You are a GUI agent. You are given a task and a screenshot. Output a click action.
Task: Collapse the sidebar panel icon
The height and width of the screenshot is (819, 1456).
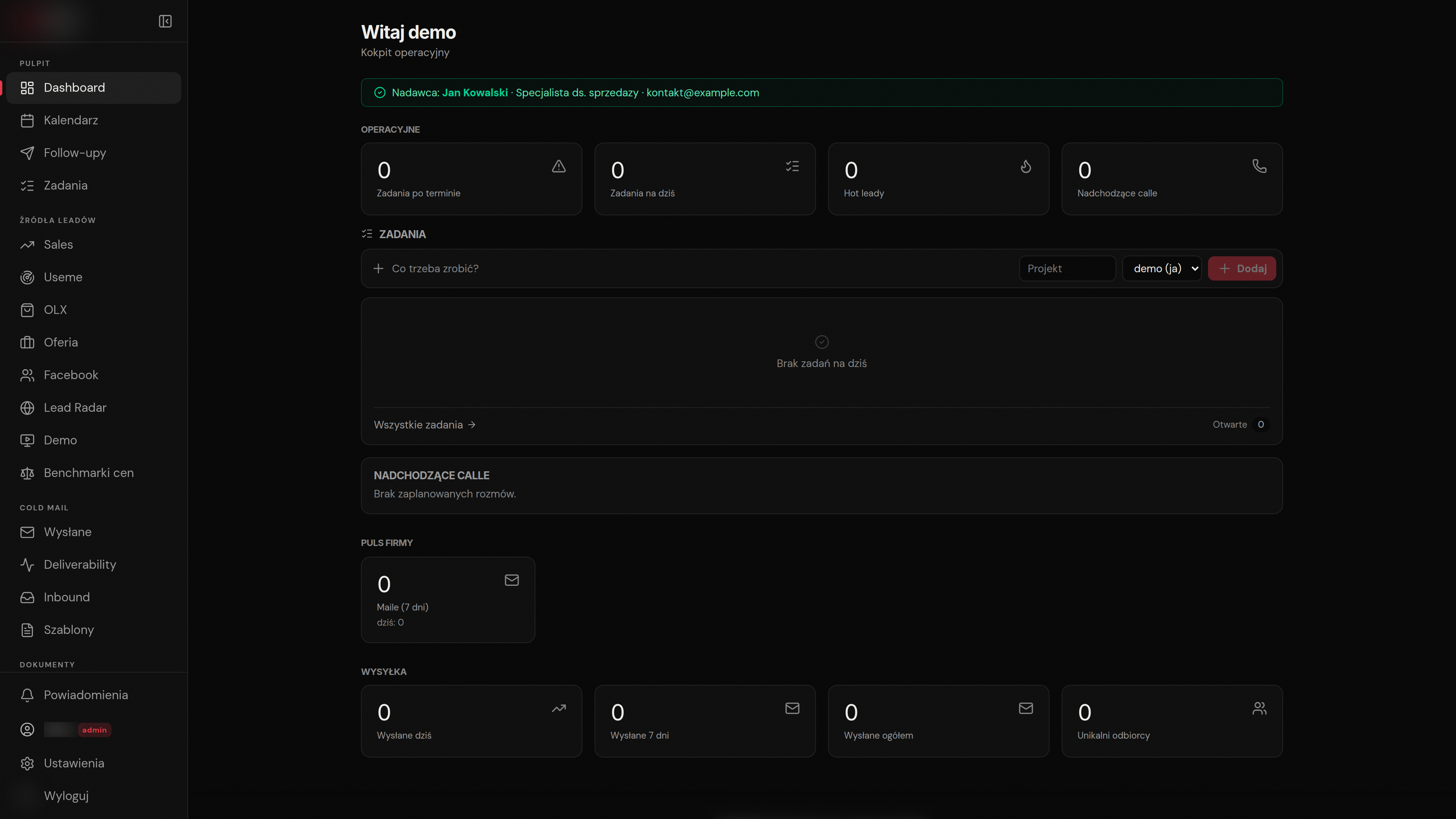click(165, 22)
